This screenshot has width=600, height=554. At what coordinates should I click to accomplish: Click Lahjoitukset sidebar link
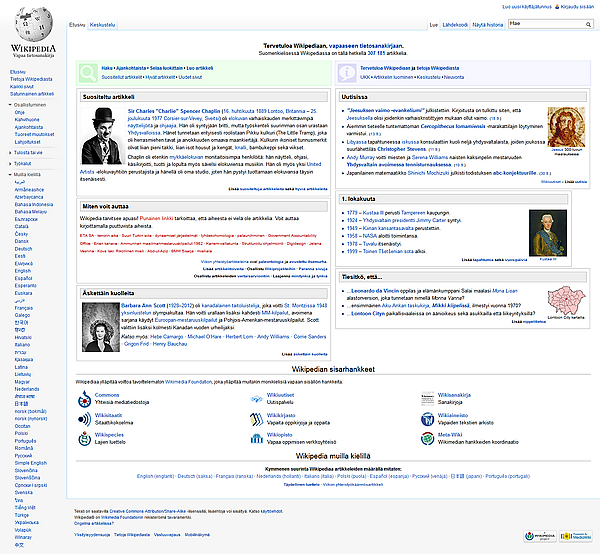pyautogui.click(x=28, y=142)
